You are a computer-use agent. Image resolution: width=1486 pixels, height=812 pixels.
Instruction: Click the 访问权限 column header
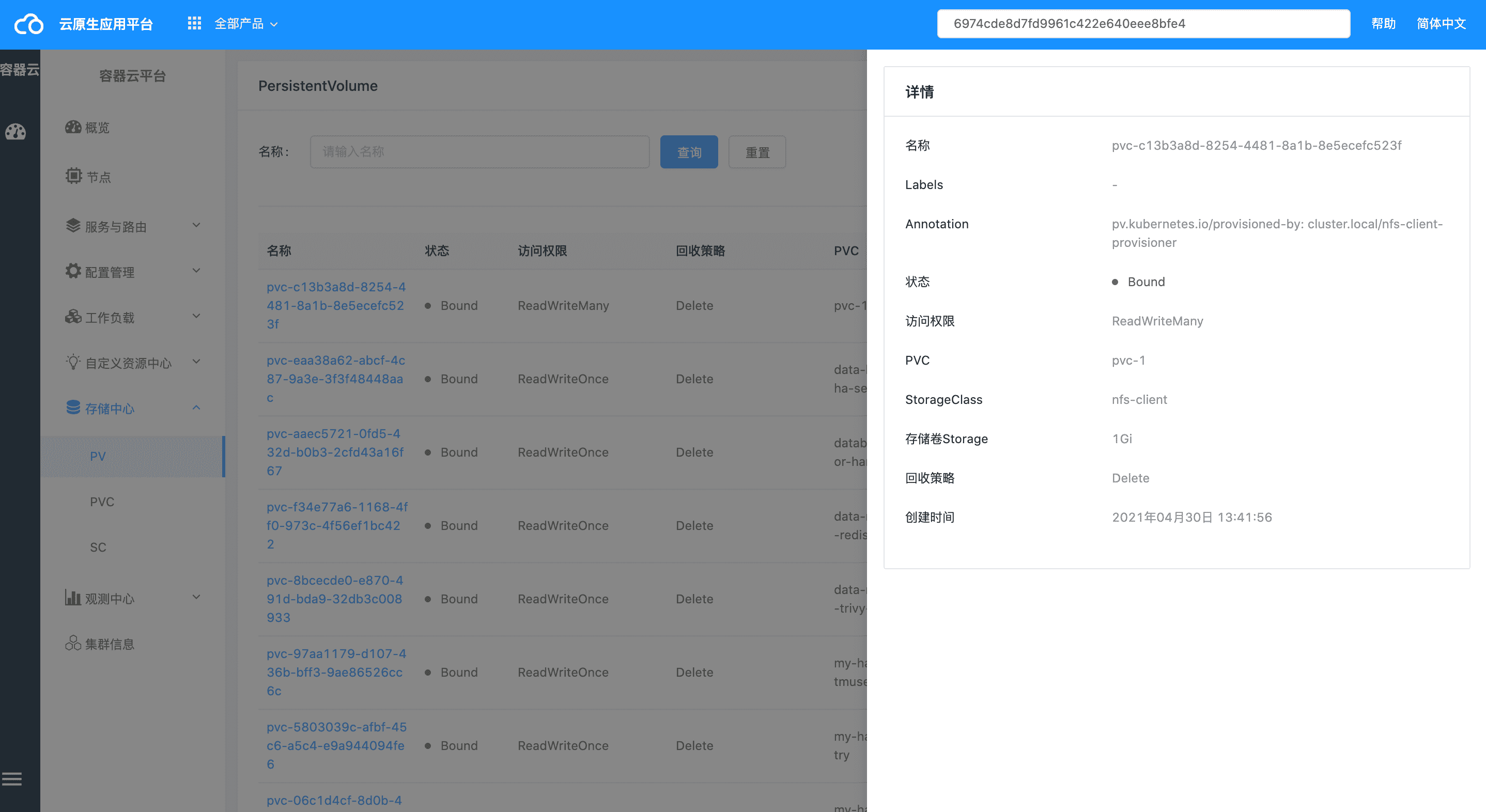[x=542, y=251]
